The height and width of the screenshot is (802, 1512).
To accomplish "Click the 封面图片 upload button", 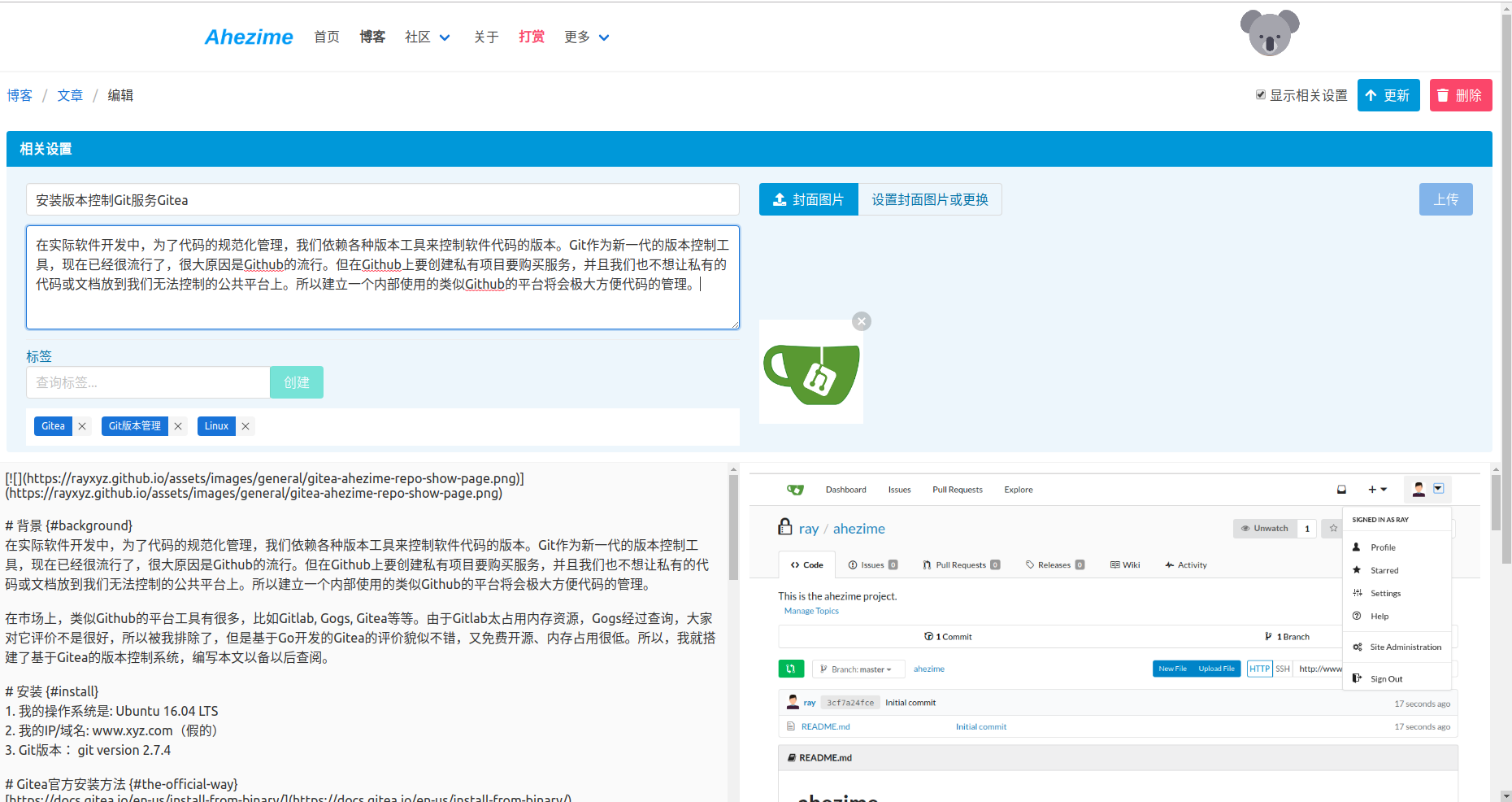I will click(x=809, y=199).
